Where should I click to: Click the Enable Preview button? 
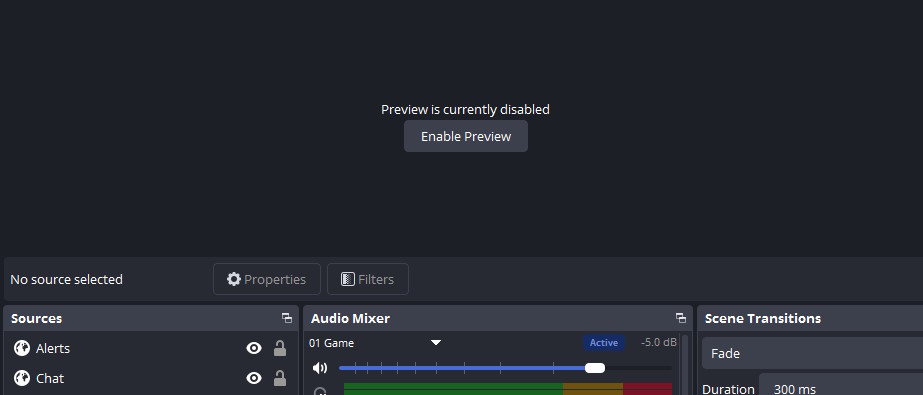coord(466,136)
